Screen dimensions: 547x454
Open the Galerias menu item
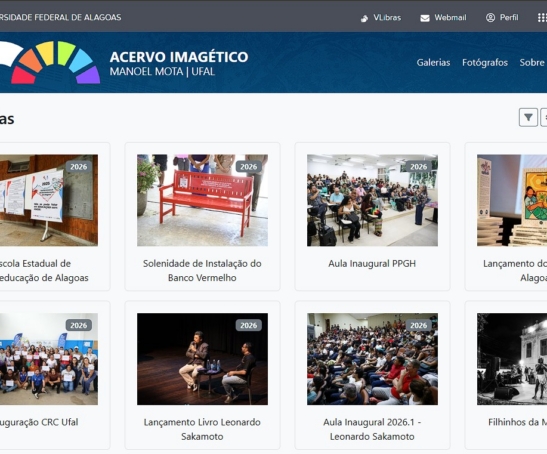433,62
